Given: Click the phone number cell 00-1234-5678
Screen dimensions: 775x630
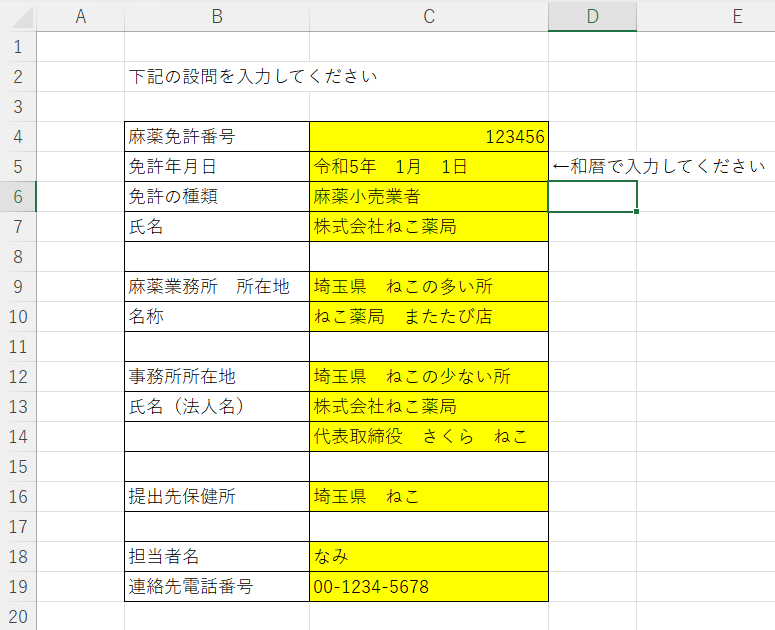Looking at the screenshot, I should click(x=428, y=587).
